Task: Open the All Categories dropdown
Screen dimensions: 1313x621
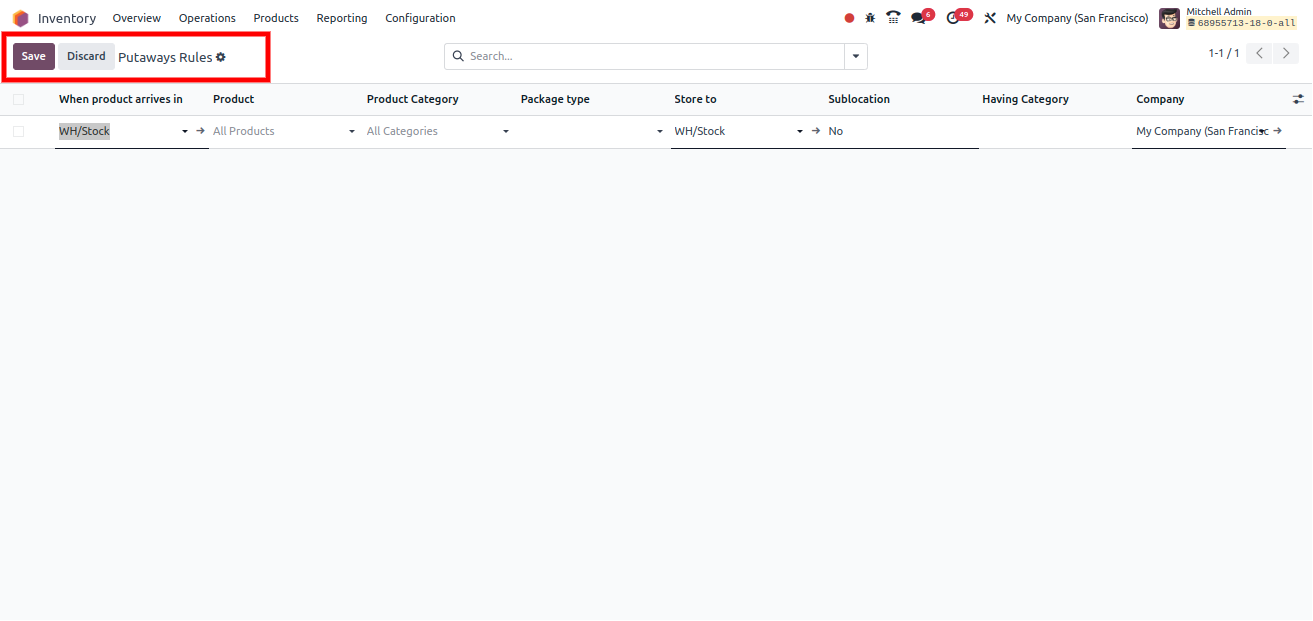Action: (x=505, y=131)
